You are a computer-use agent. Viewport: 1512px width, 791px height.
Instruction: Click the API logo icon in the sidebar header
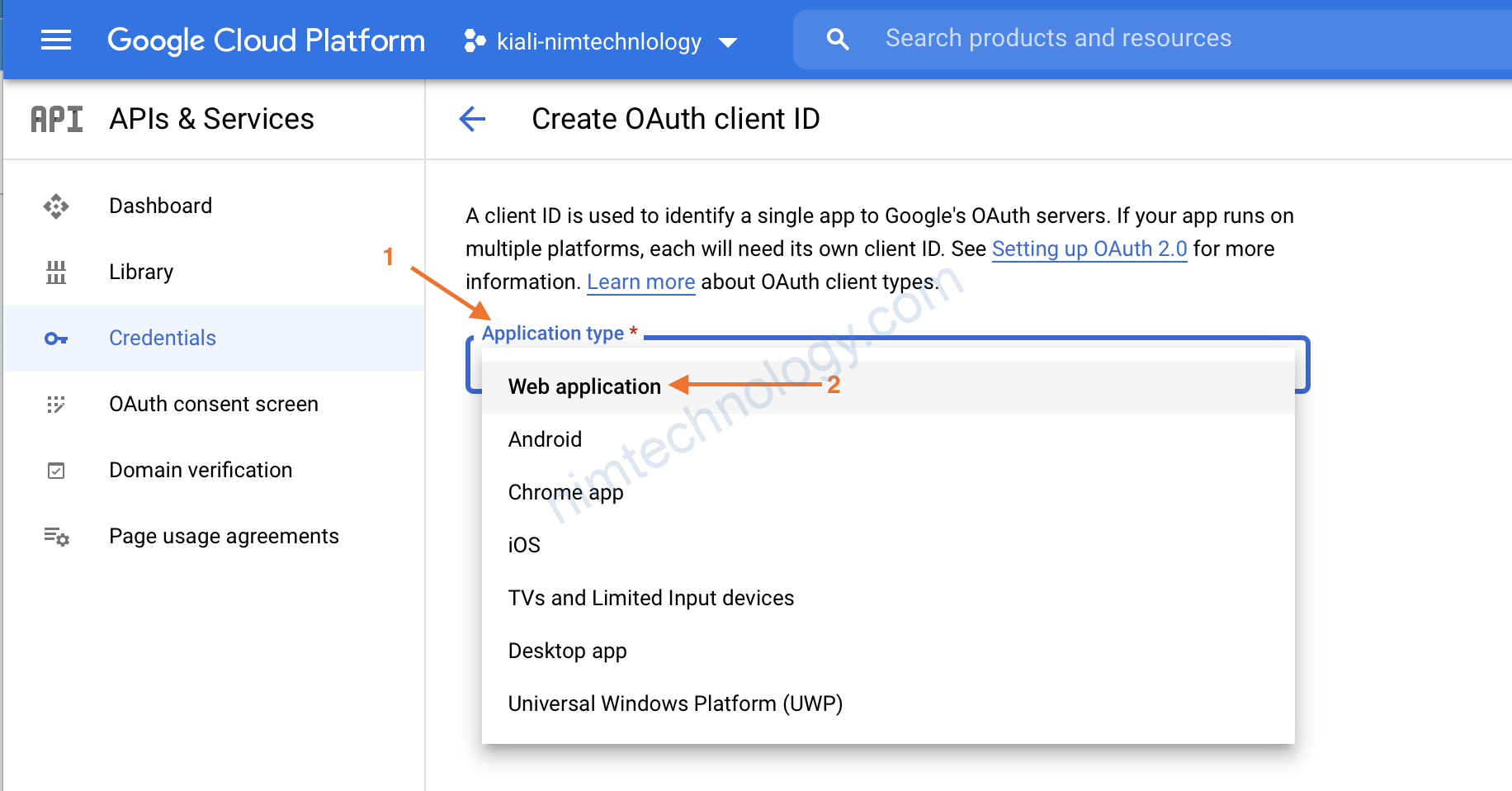(x=57, y=119)
